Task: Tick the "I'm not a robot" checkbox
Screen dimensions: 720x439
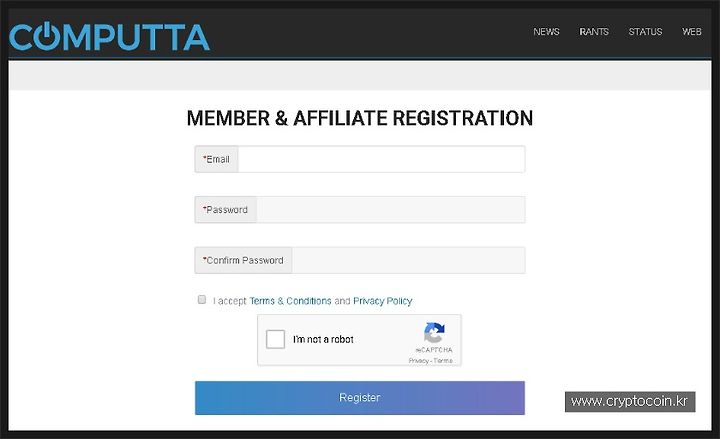Action: coord(276,339)
